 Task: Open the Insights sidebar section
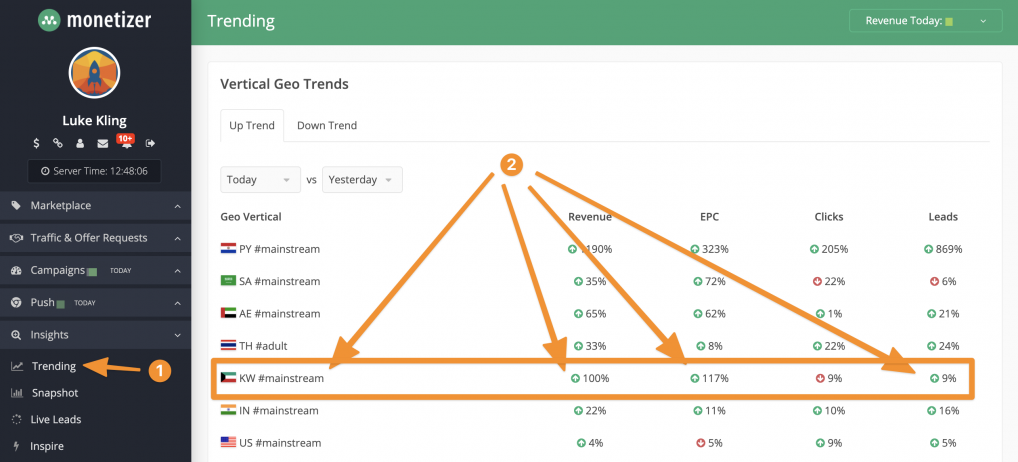click(x=95, y=335)
